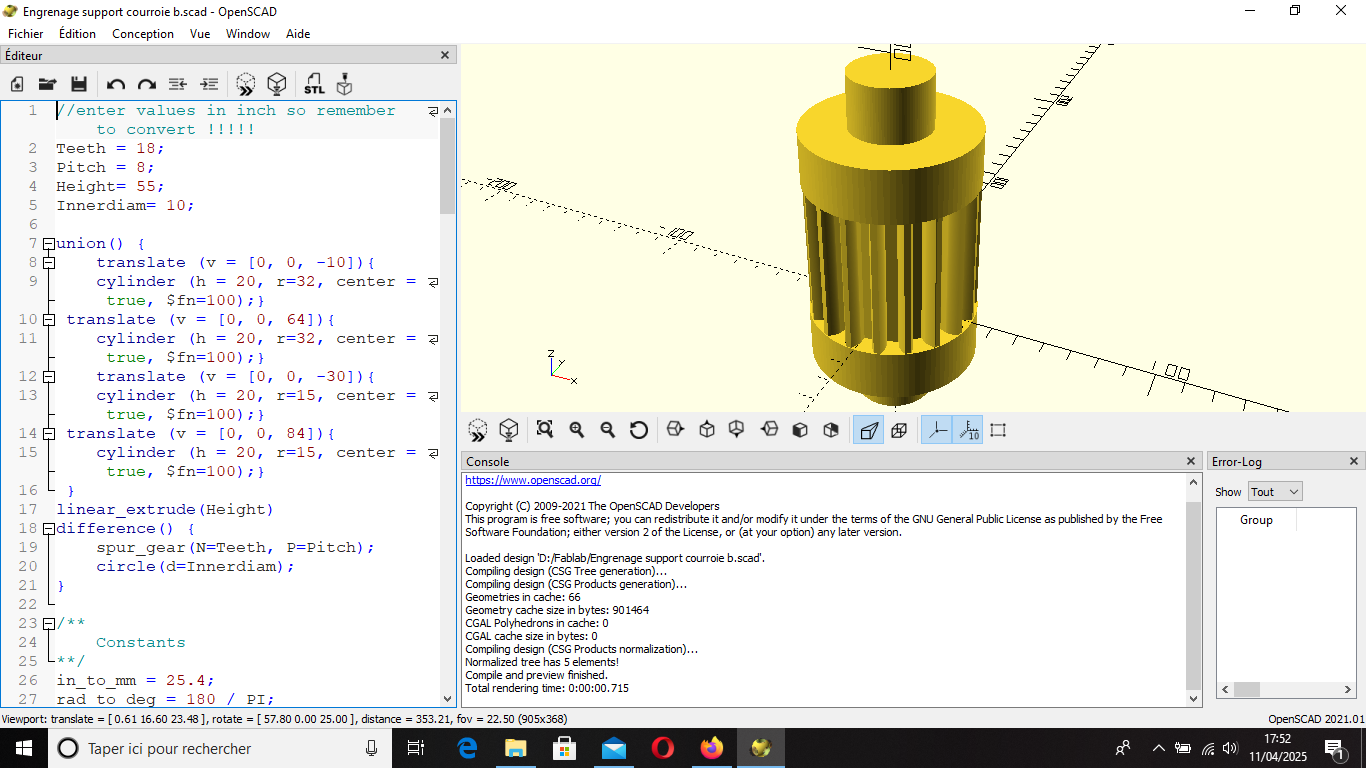Click the View All icon below the viewport
The width and height of the screenshot is (1366, 768).
click(x=545, y=430)
